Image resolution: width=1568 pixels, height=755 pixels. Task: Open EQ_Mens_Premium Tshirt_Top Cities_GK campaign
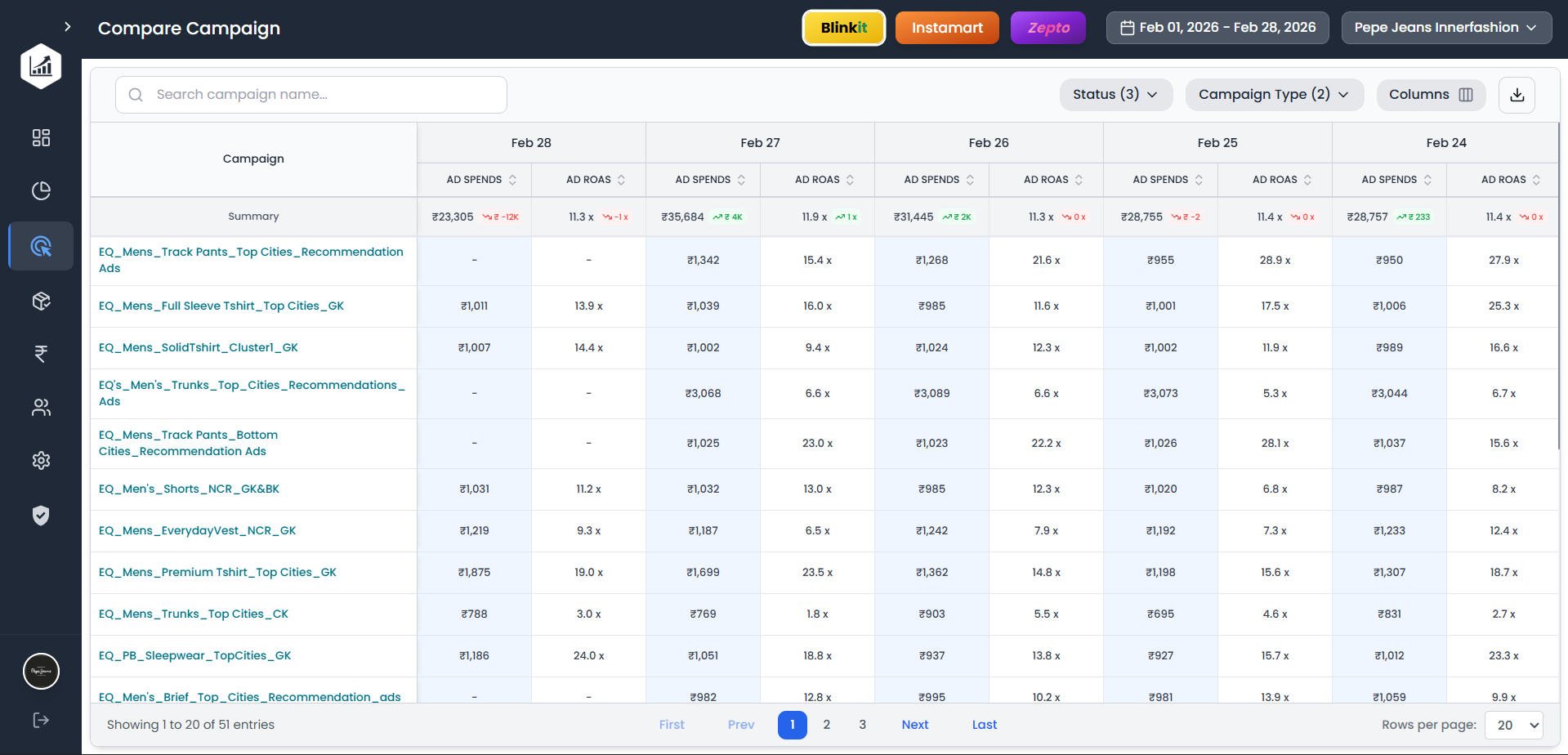(x=217, y=572)
